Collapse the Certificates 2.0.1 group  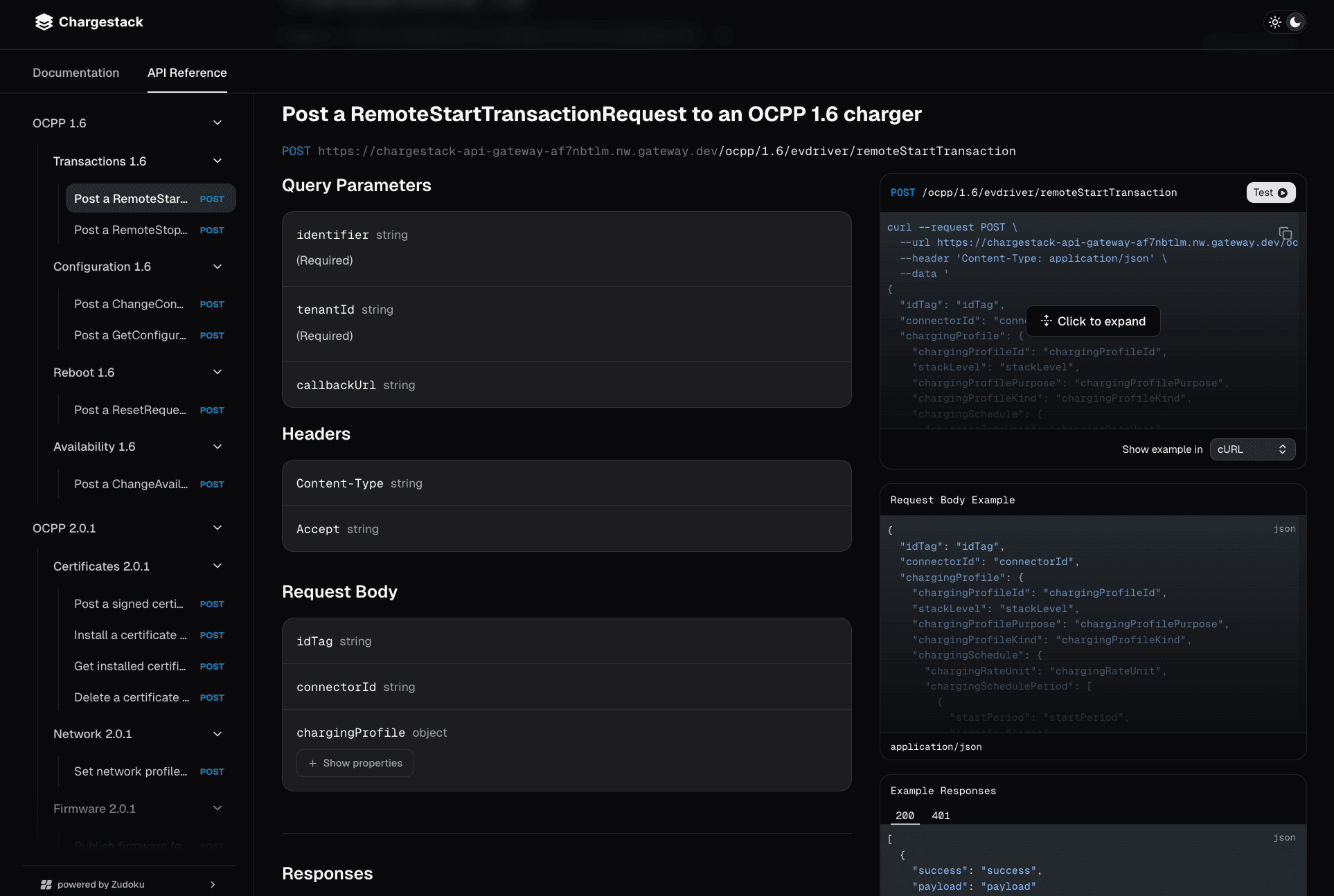217,566
